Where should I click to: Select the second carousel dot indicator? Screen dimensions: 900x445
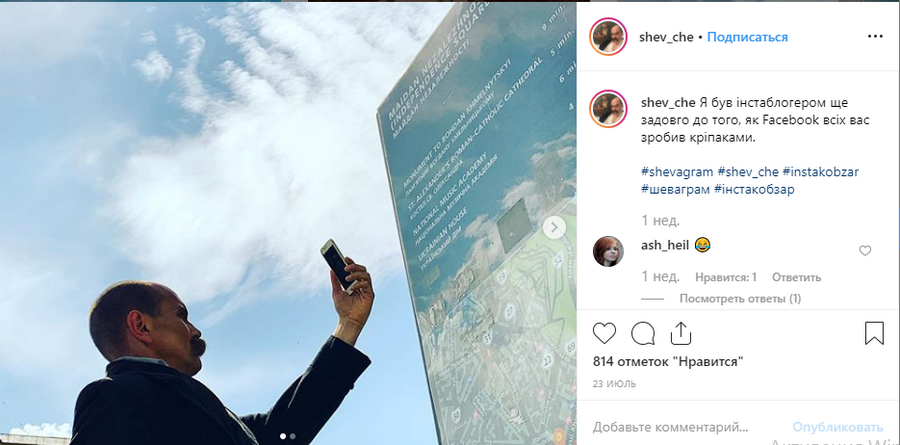tap(292, 436)
